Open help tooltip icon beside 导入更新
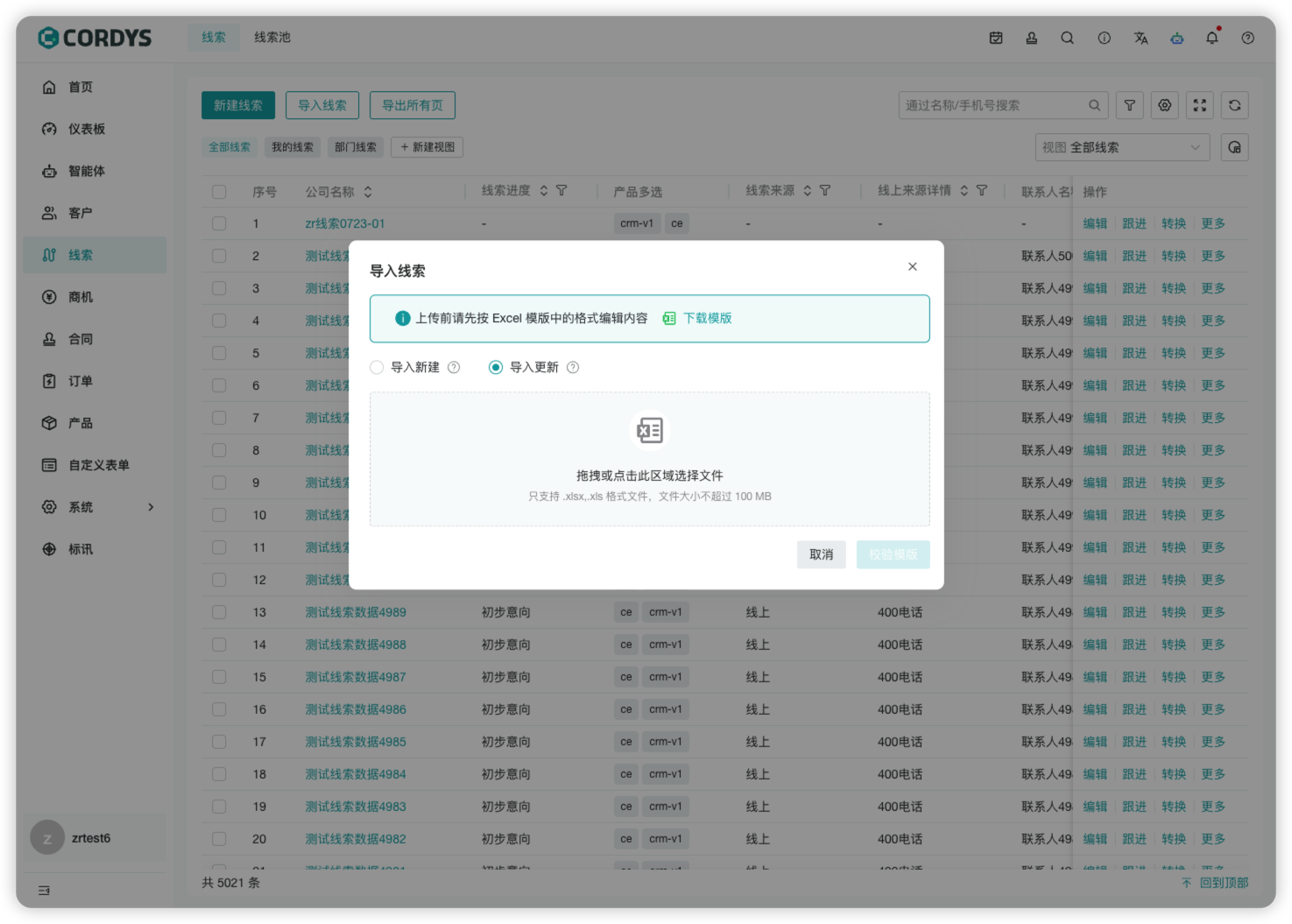 pyautogui.click(x=573, y=367)
